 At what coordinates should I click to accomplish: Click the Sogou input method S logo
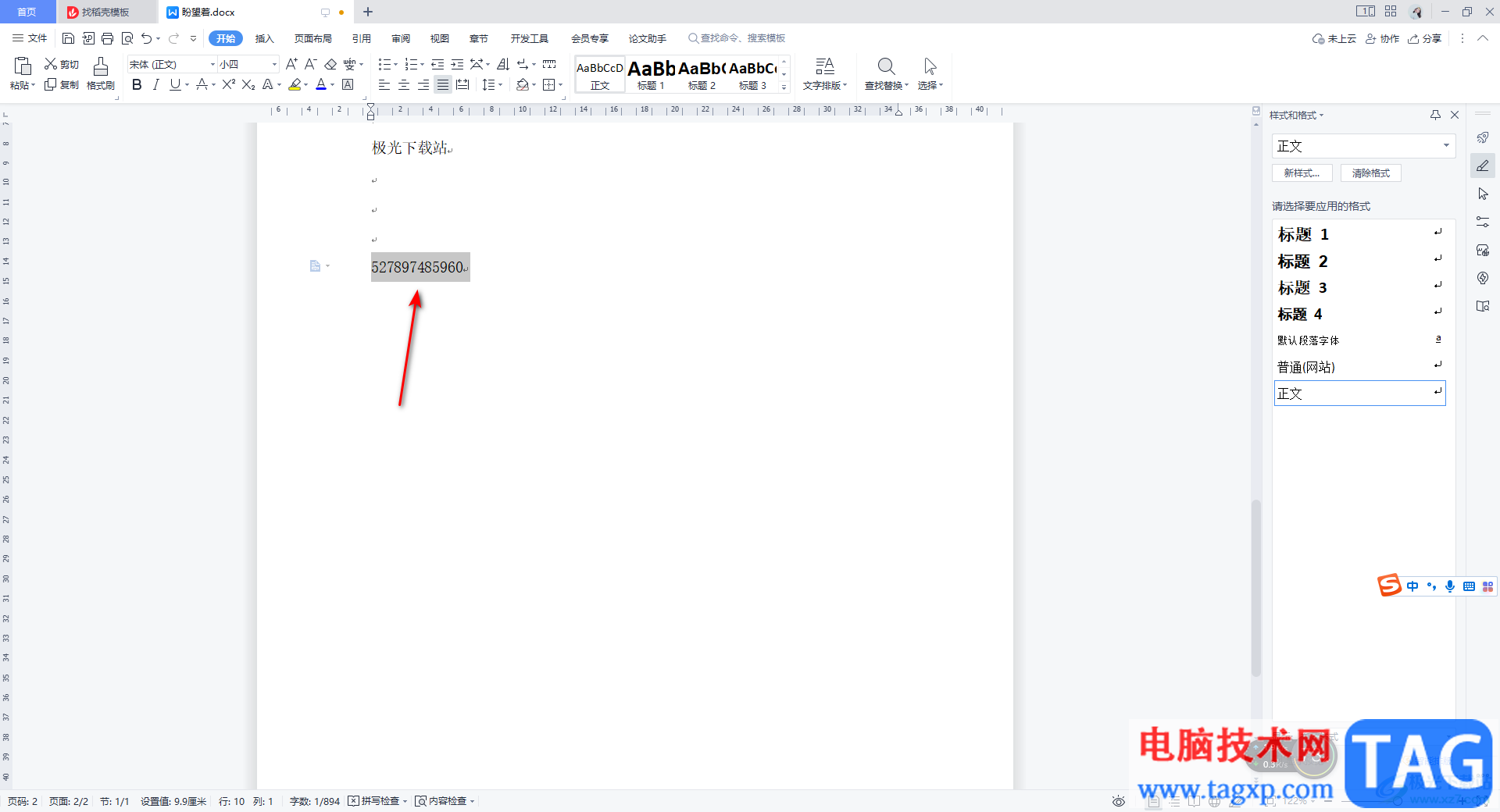pos(1389,585)
